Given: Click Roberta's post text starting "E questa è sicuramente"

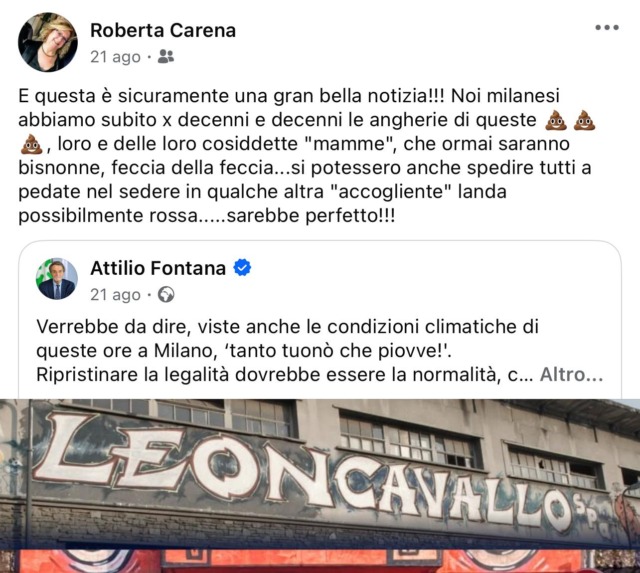Looking at the screenshot, I should pos(304,155).
